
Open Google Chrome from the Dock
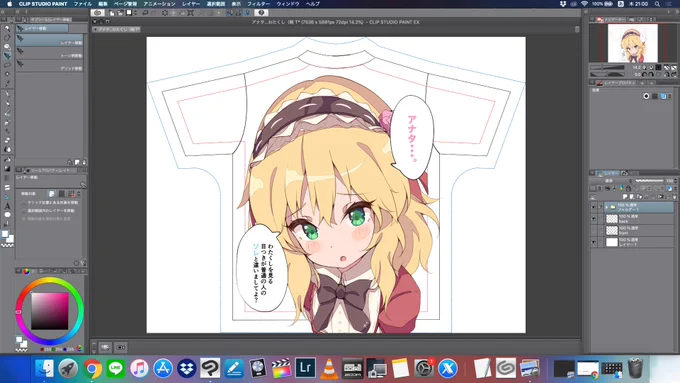[92, 369]
